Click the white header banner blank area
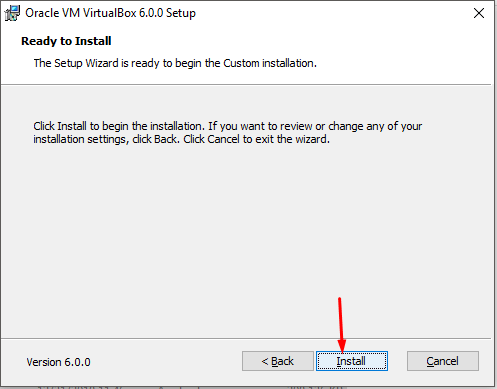The image size is (497, 389). [x=400, y=50]
